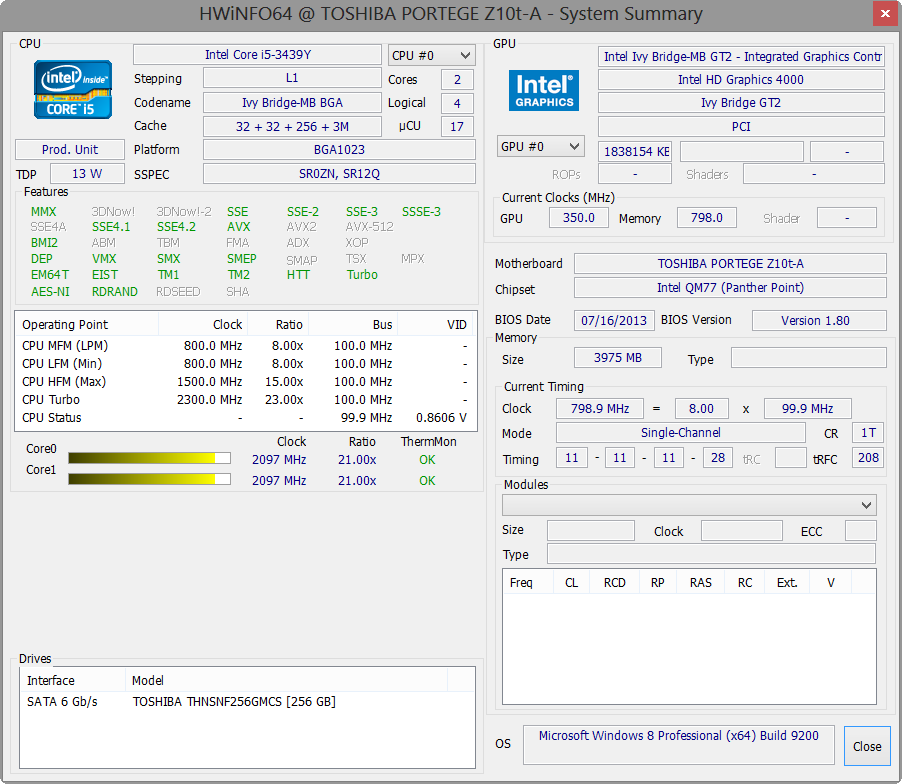902x784 pixels.
Task: Click the Intel Graphics logo
Action: click(x=544, y=90)
